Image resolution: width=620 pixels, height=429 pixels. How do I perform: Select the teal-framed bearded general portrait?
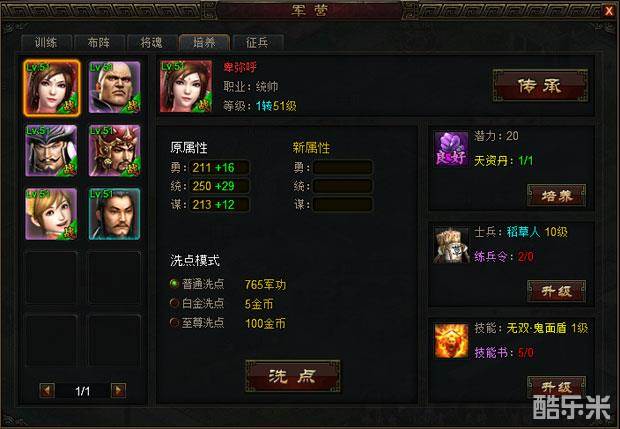point(114,214)
